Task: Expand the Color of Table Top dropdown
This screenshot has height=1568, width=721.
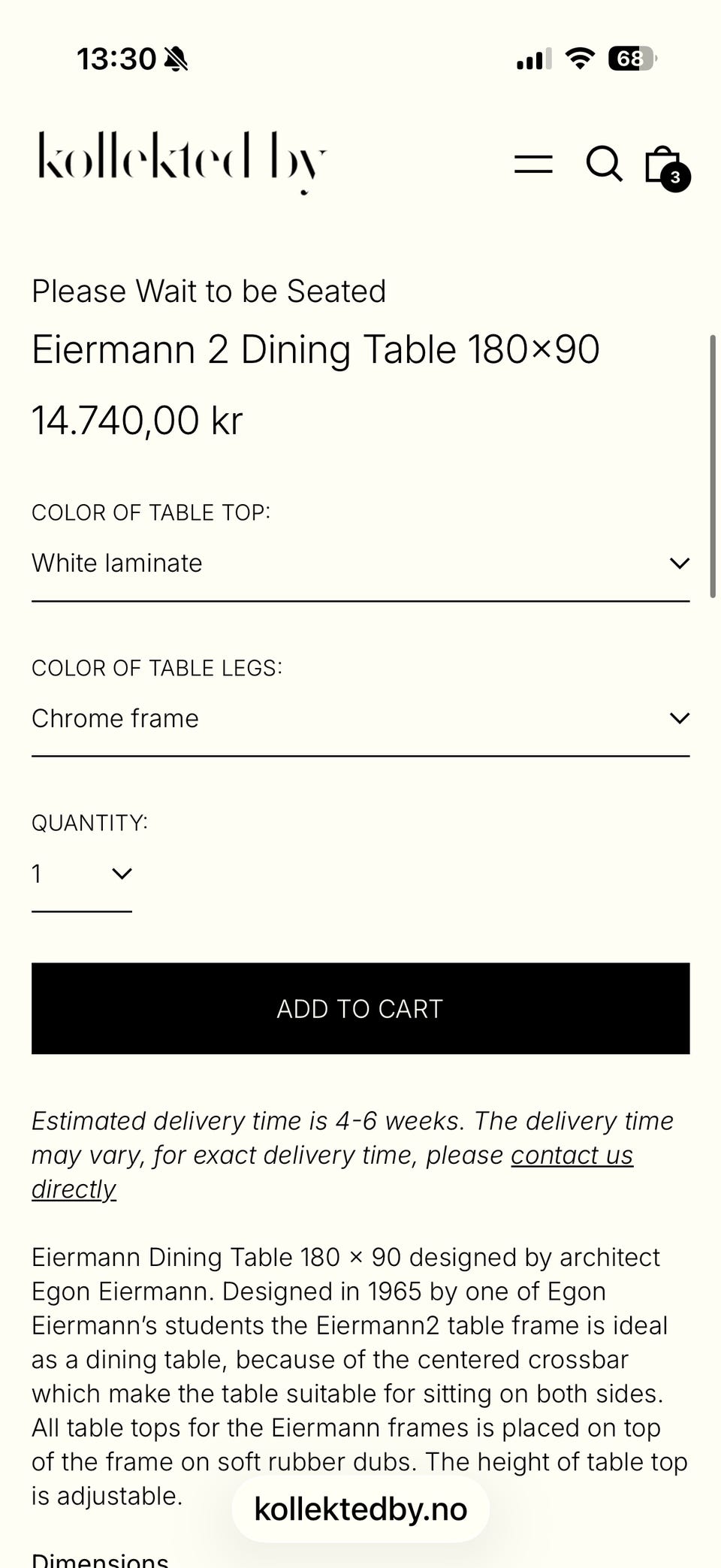Action: click(x=360, y=563)
